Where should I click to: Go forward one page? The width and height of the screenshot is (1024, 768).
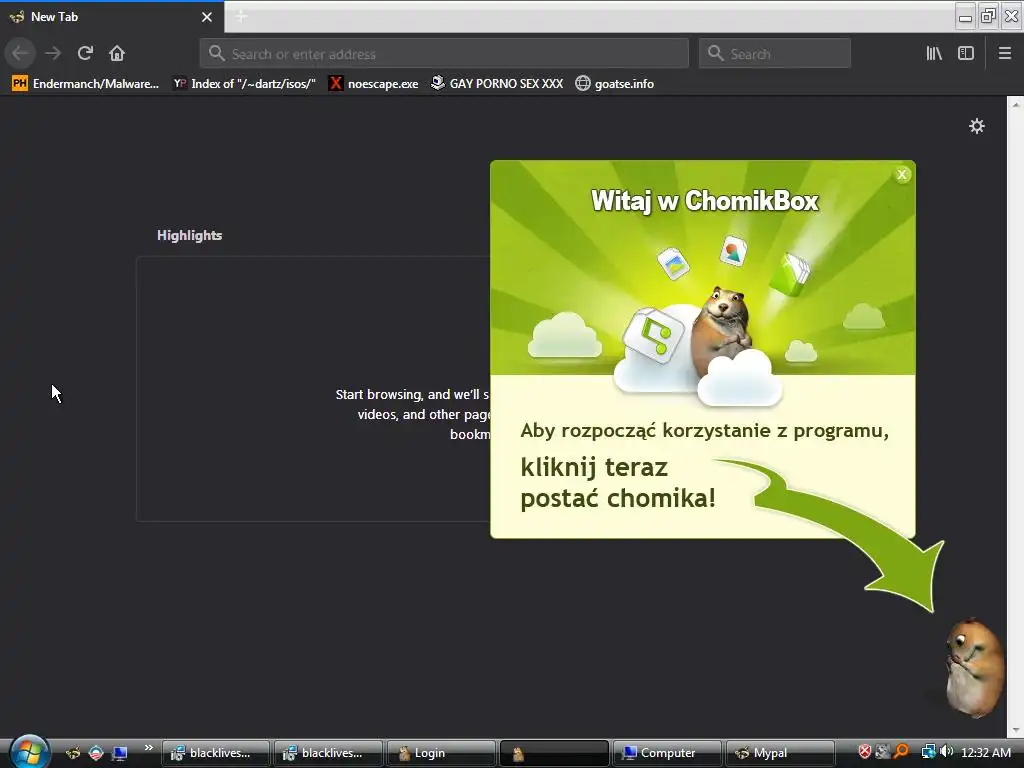point(53,53)
